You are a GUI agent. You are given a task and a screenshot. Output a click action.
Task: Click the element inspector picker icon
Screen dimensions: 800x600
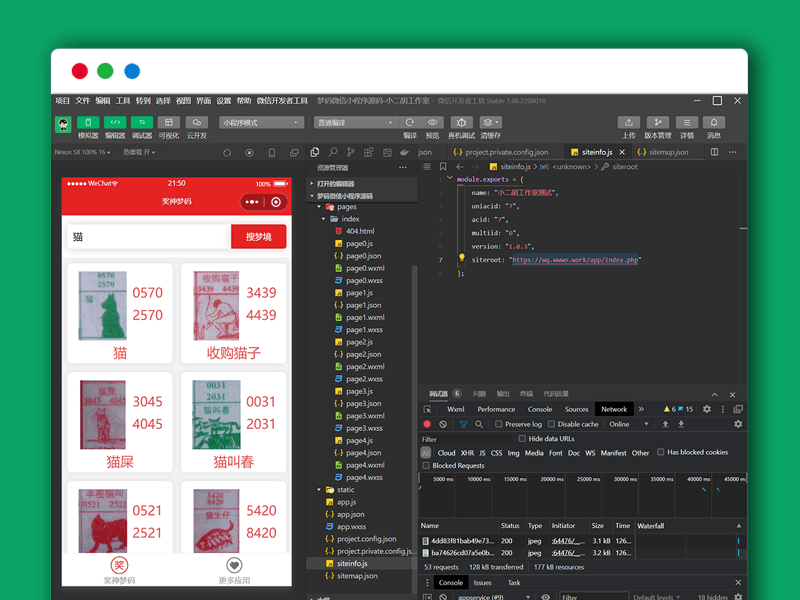click(428, 409)
